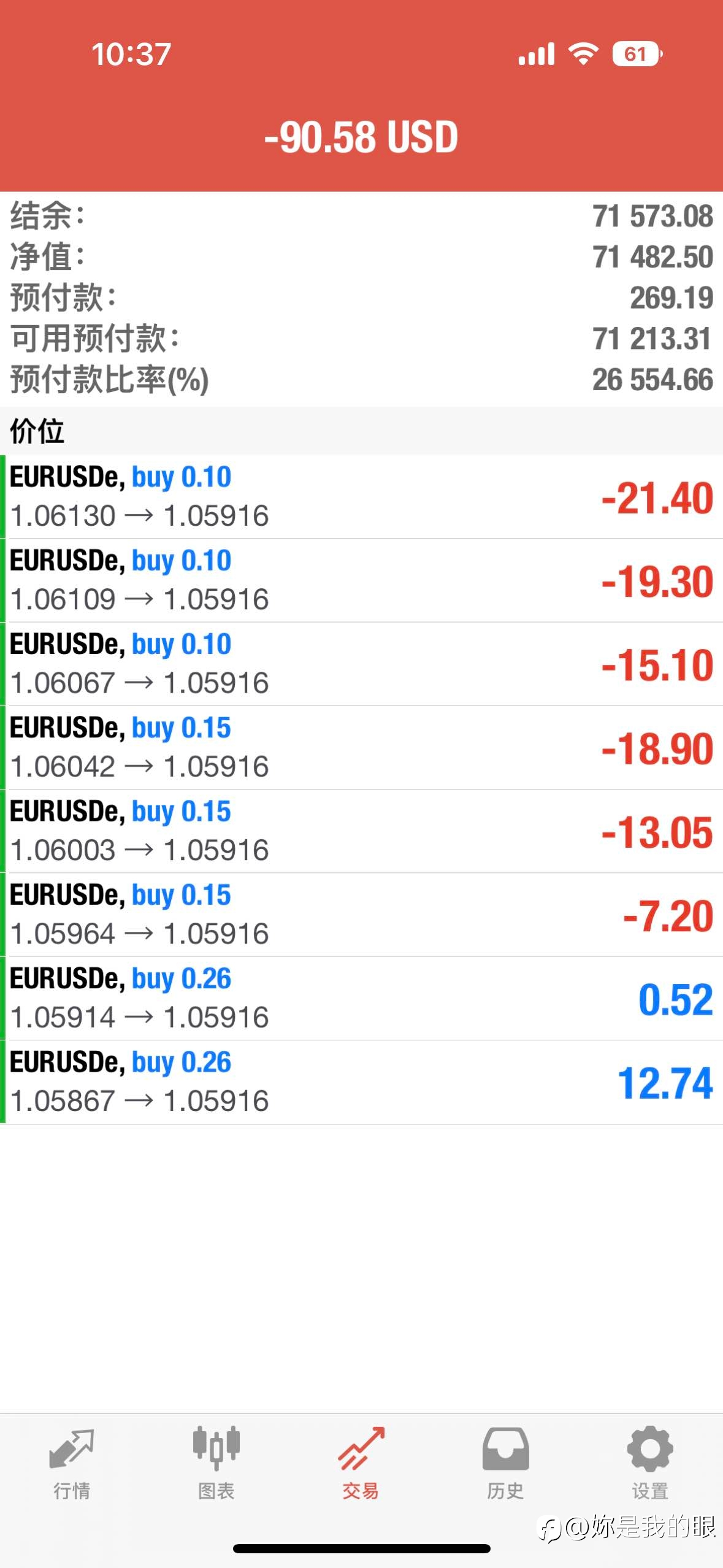Tap the 预付款比率(%) margin level row
The image size is (723, 1568).
(x=361, y=380)
